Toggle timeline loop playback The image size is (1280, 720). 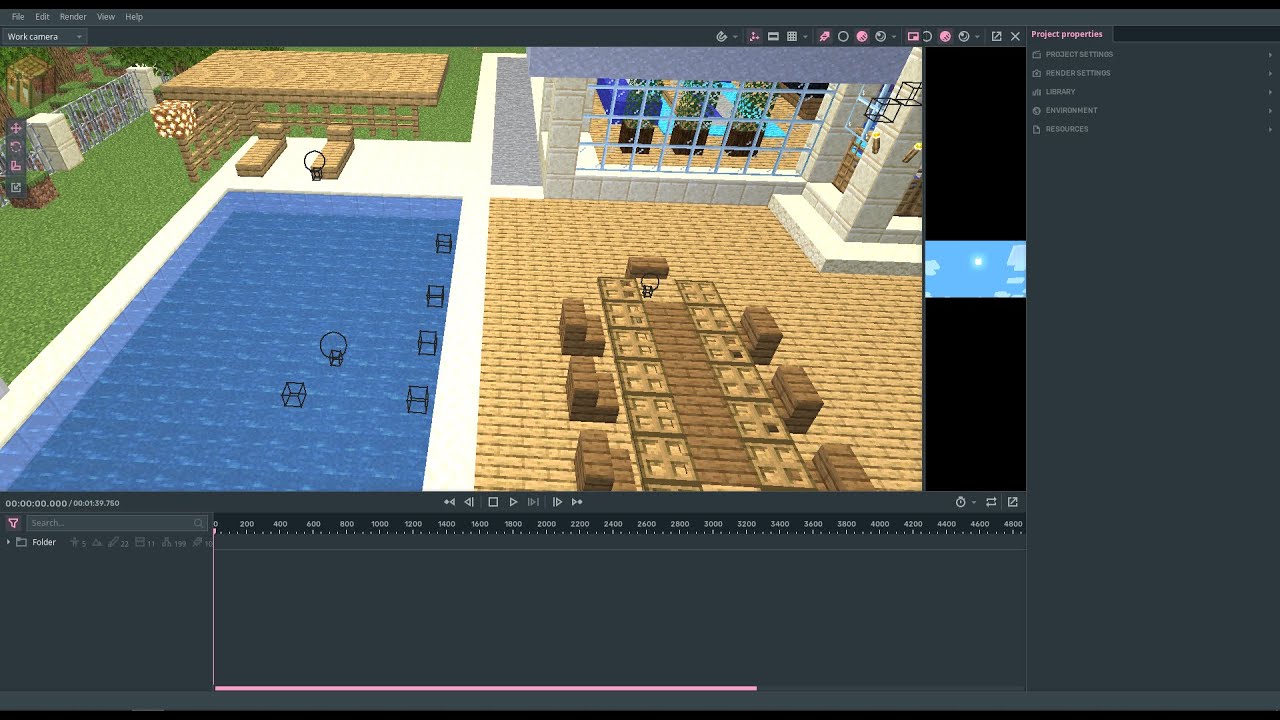click(991, 502)
